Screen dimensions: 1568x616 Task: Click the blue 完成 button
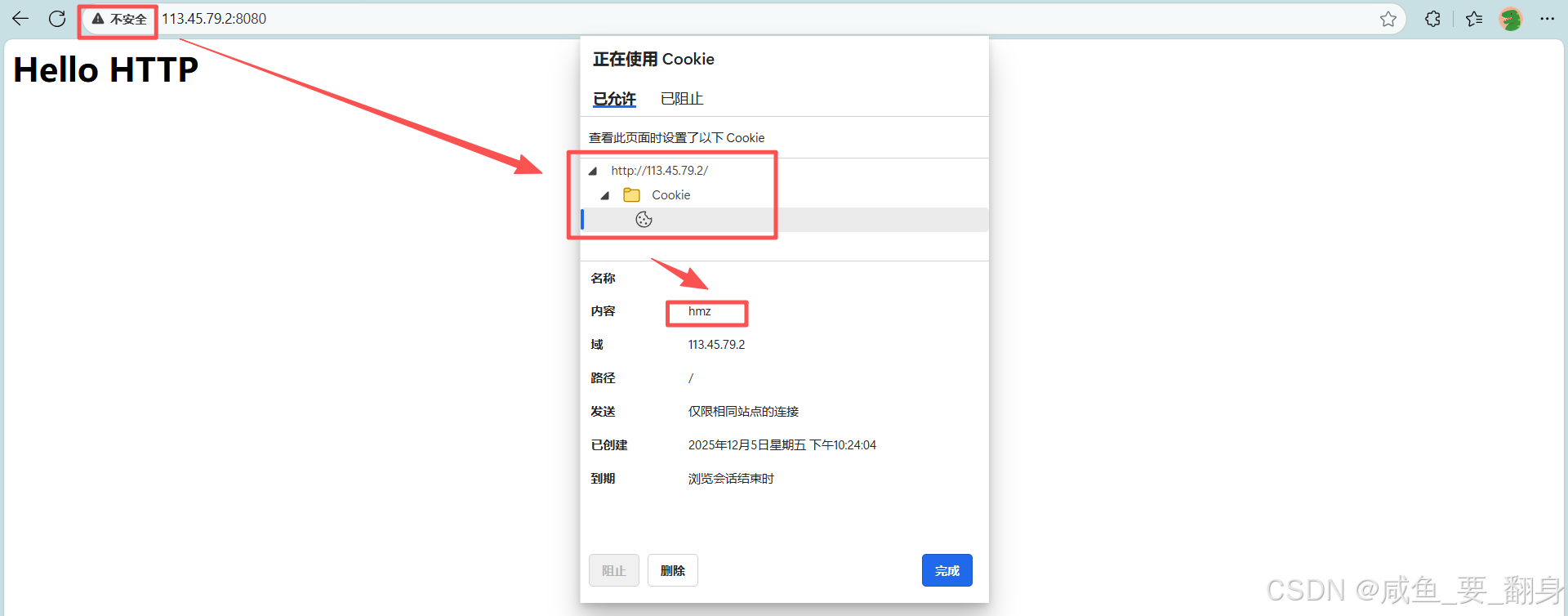point(947,570)
